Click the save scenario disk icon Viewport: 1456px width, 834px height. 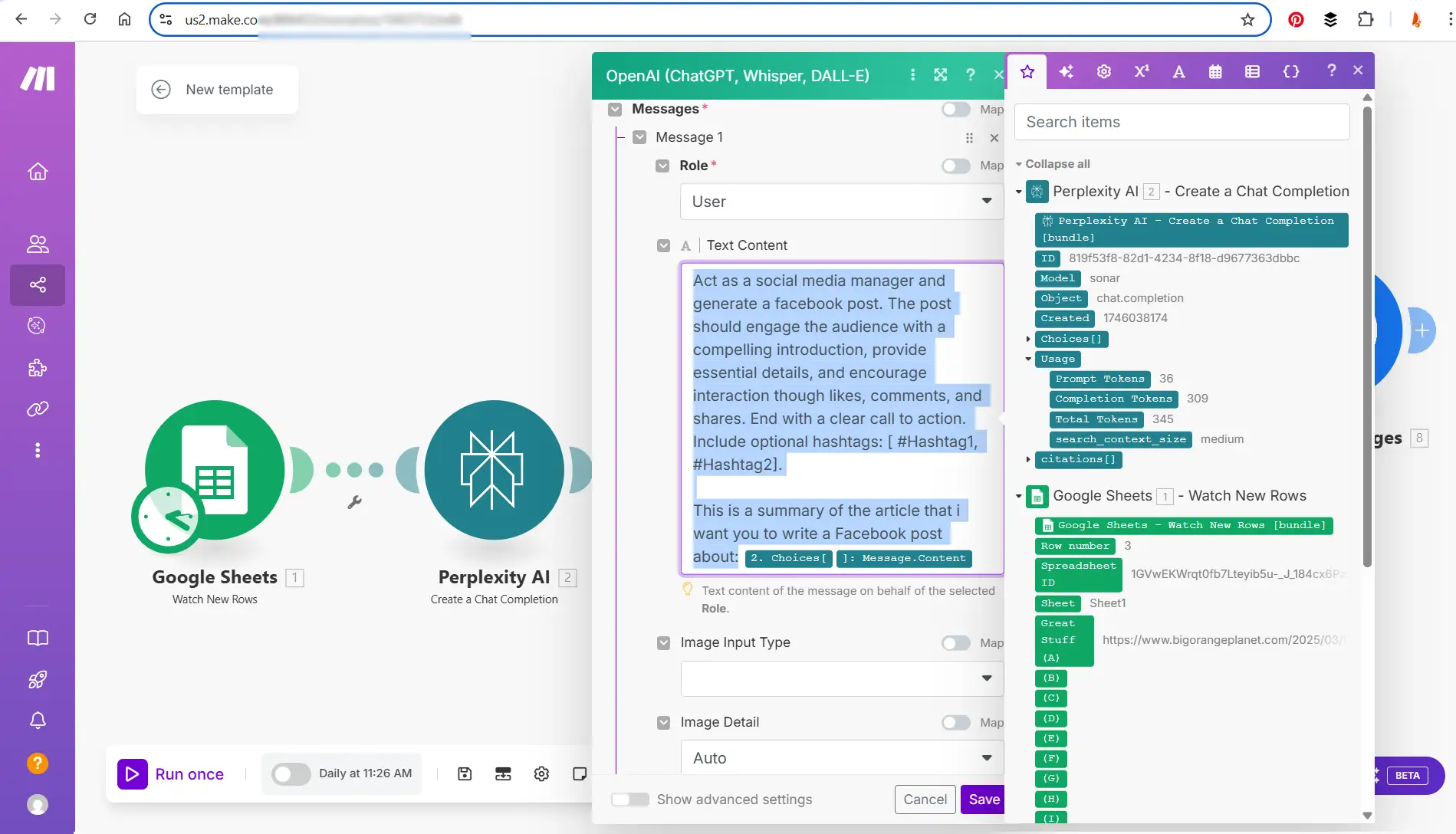pos(465,774)
